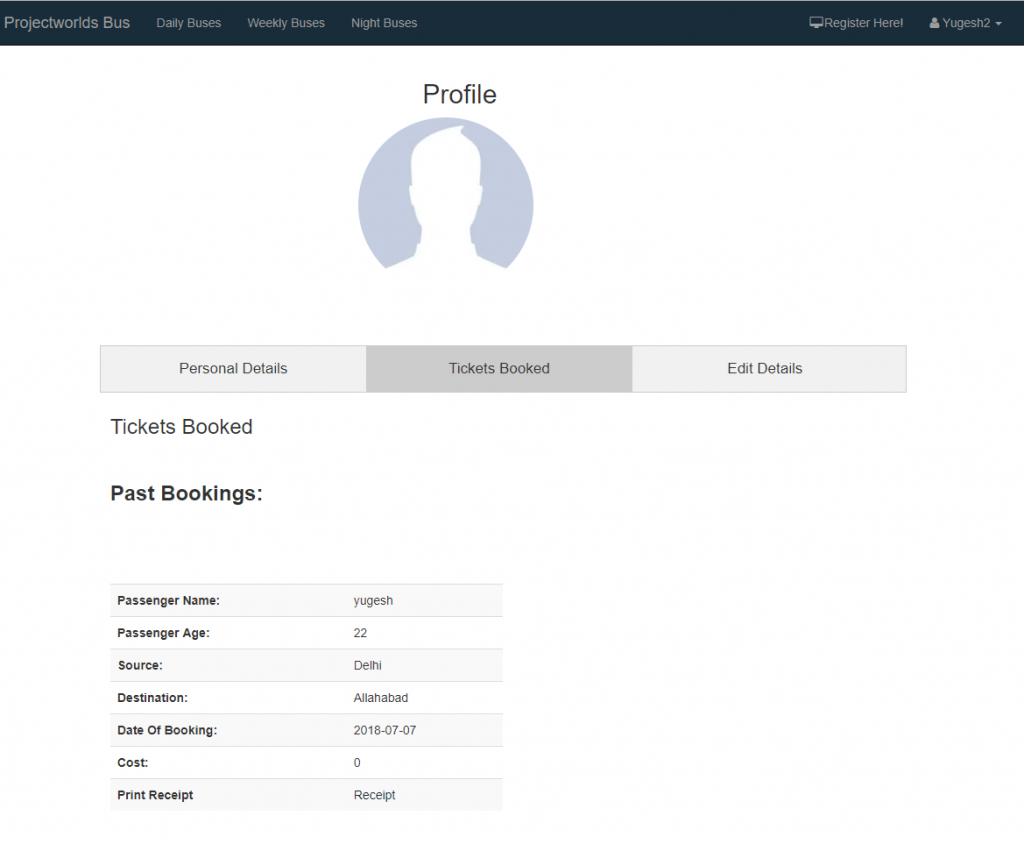1024x851 pixels.
Task: Click the Projectworlds Bus brand logo text
Action: pos(66,22)
